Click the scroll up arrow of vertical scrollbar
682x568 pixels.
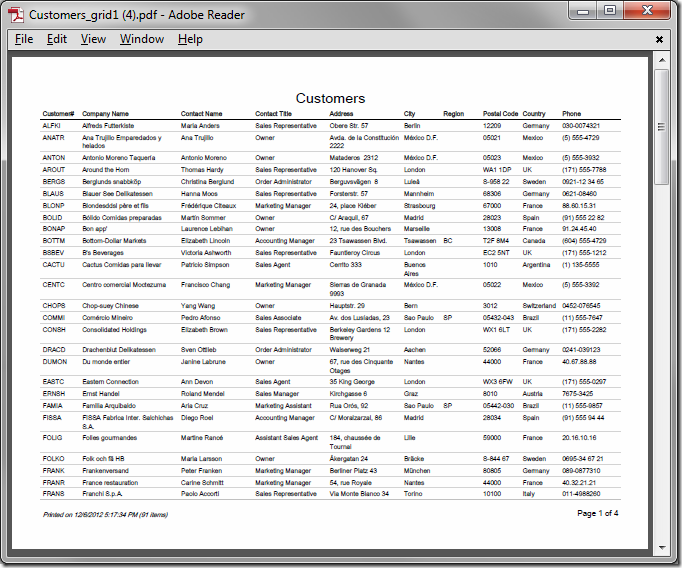[662, 60]
